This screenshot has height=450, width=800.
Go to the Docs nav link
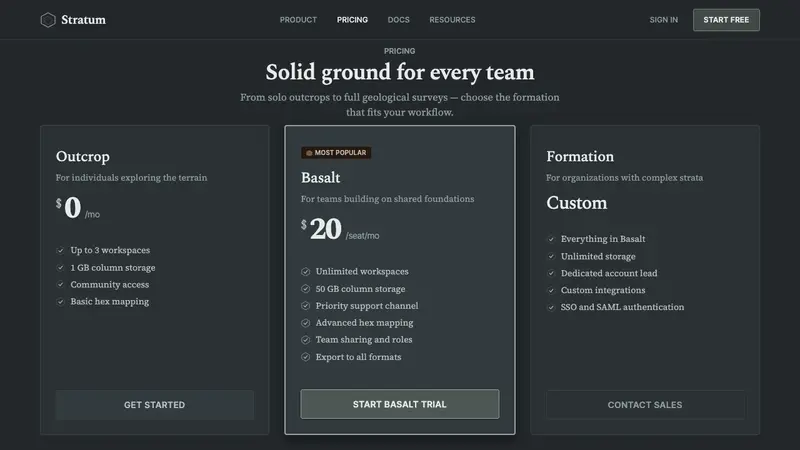pyautogui.click(x=398, y=20)
